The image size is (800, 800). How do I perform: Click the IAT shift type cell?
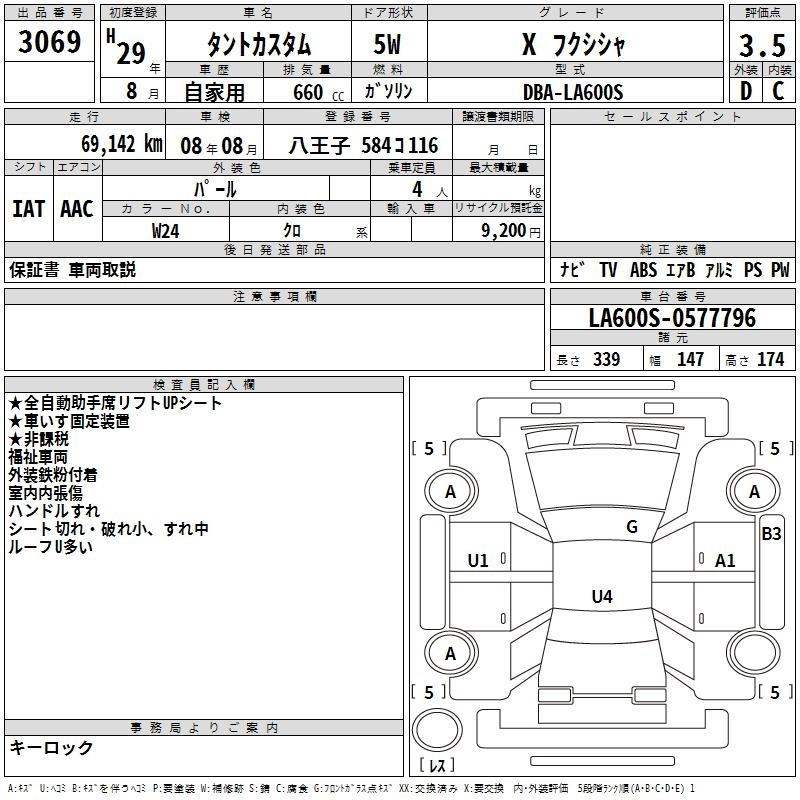click(x=28, y=208)
